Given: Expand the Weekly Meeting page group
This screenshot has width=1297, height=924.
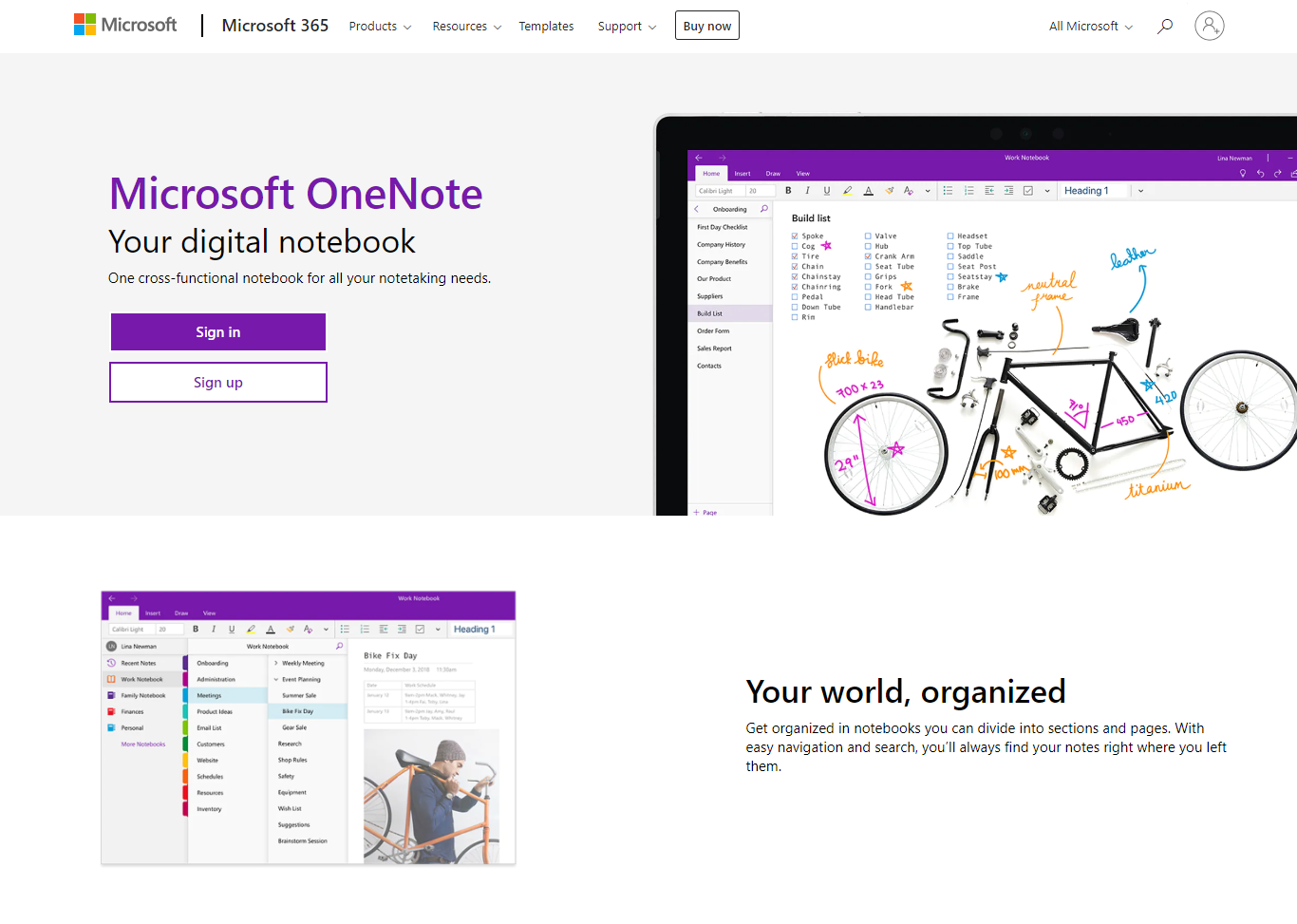Looking at the screenshot, I should tap(276, 663).
